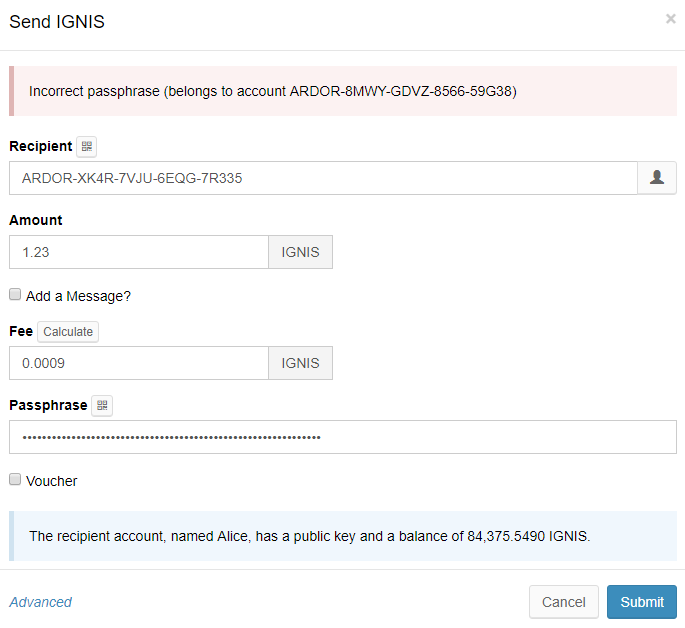The image size is (685, 628).
Task: Select the Fee input showing 0.0009
Action: tap(138, 363)
